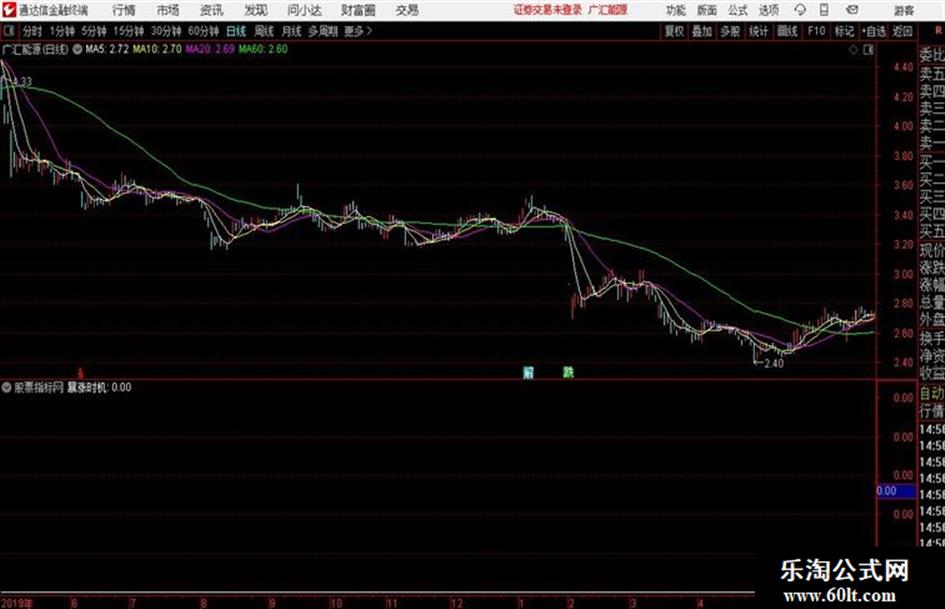Open the 发现 menu

(x=256, y=10)
